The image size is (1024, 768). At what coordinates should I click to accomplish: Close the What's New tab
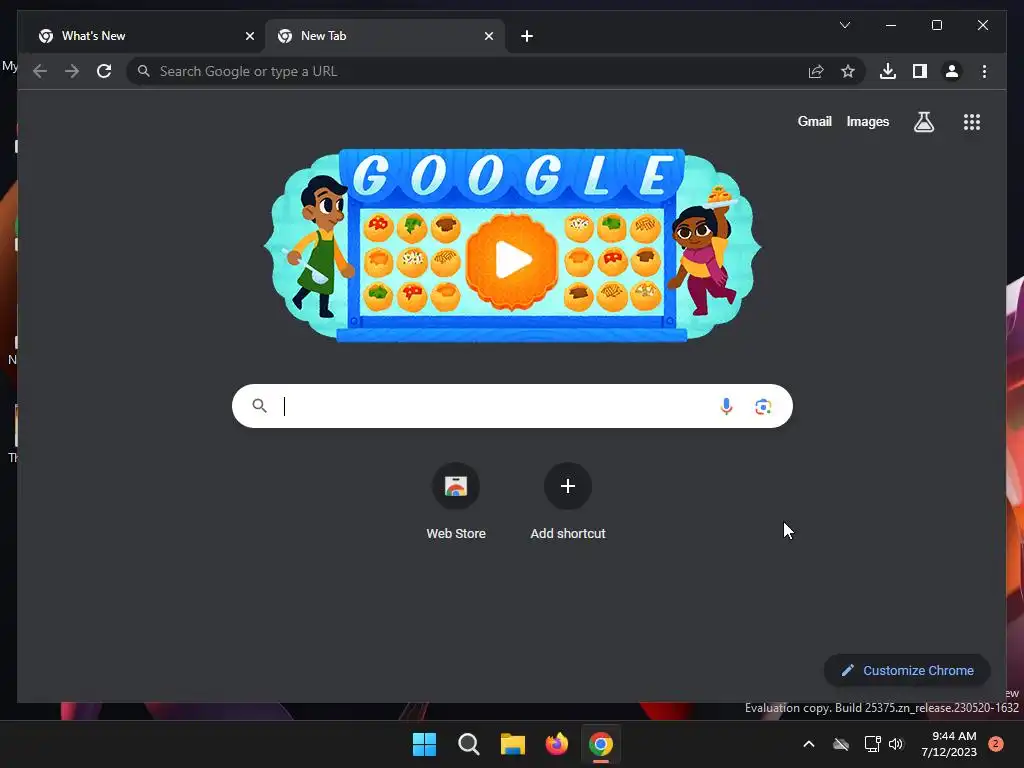[x=249, y=36]
